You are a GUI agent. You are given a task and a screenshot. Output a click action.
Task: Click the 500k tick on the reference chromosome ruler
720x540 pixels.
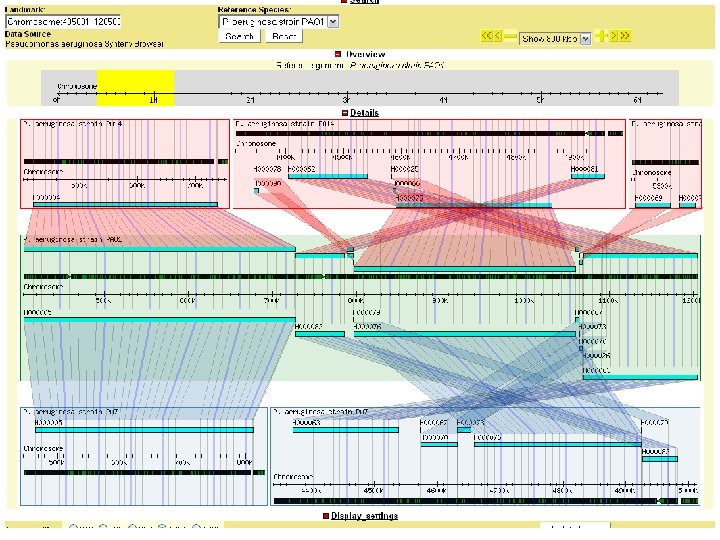103,301
